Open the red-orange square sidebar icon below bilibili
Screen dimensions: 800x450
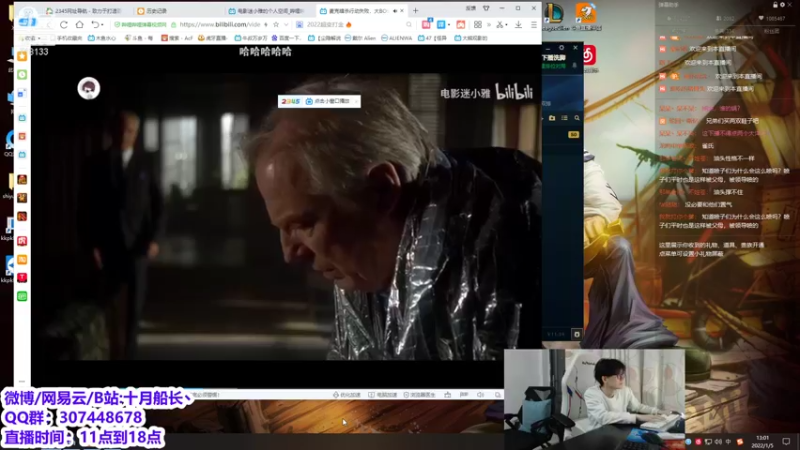tap(22, 136)
